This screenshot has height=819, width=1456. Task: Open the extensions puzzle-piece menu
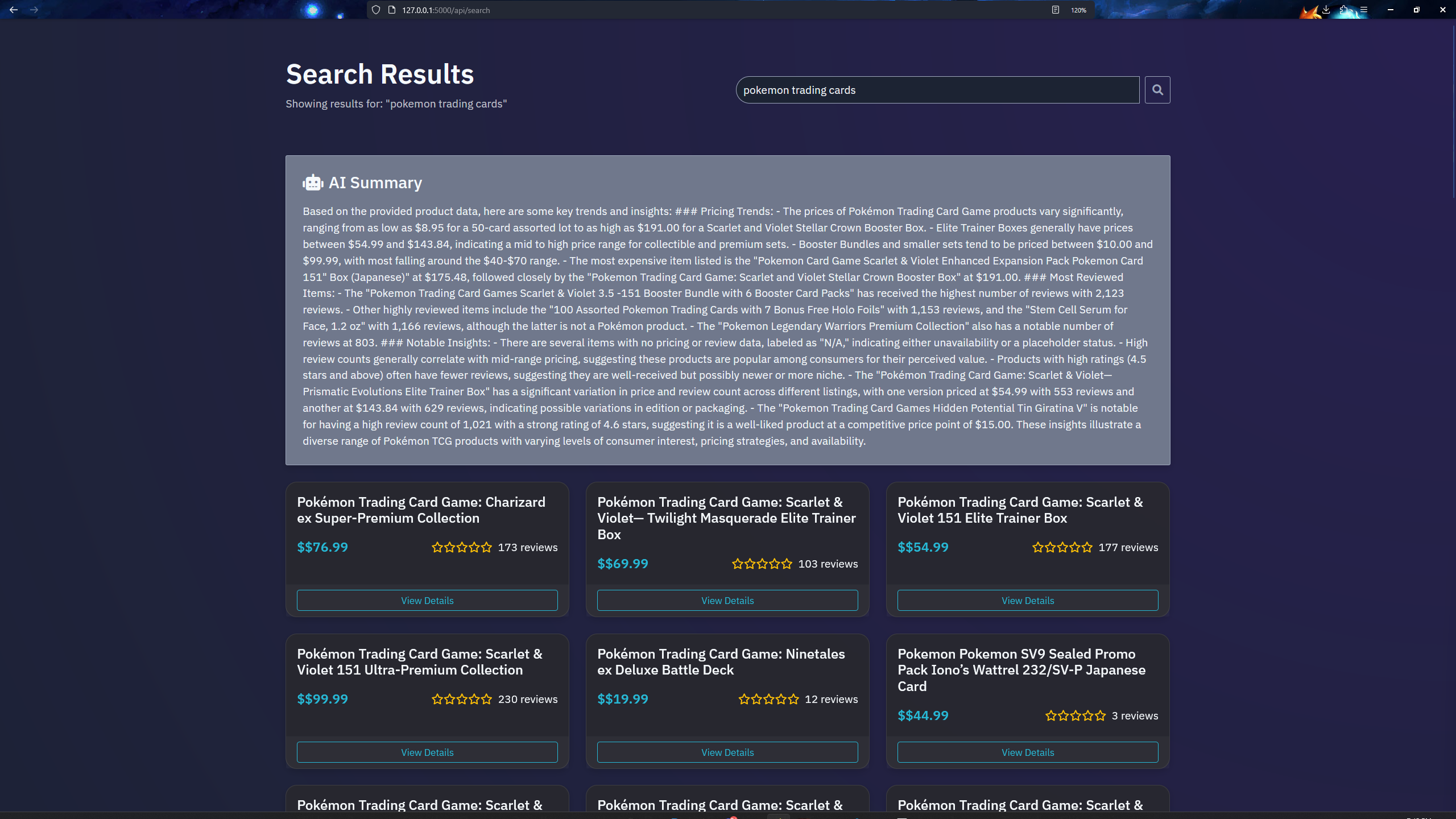click(x=1344, y=10)
